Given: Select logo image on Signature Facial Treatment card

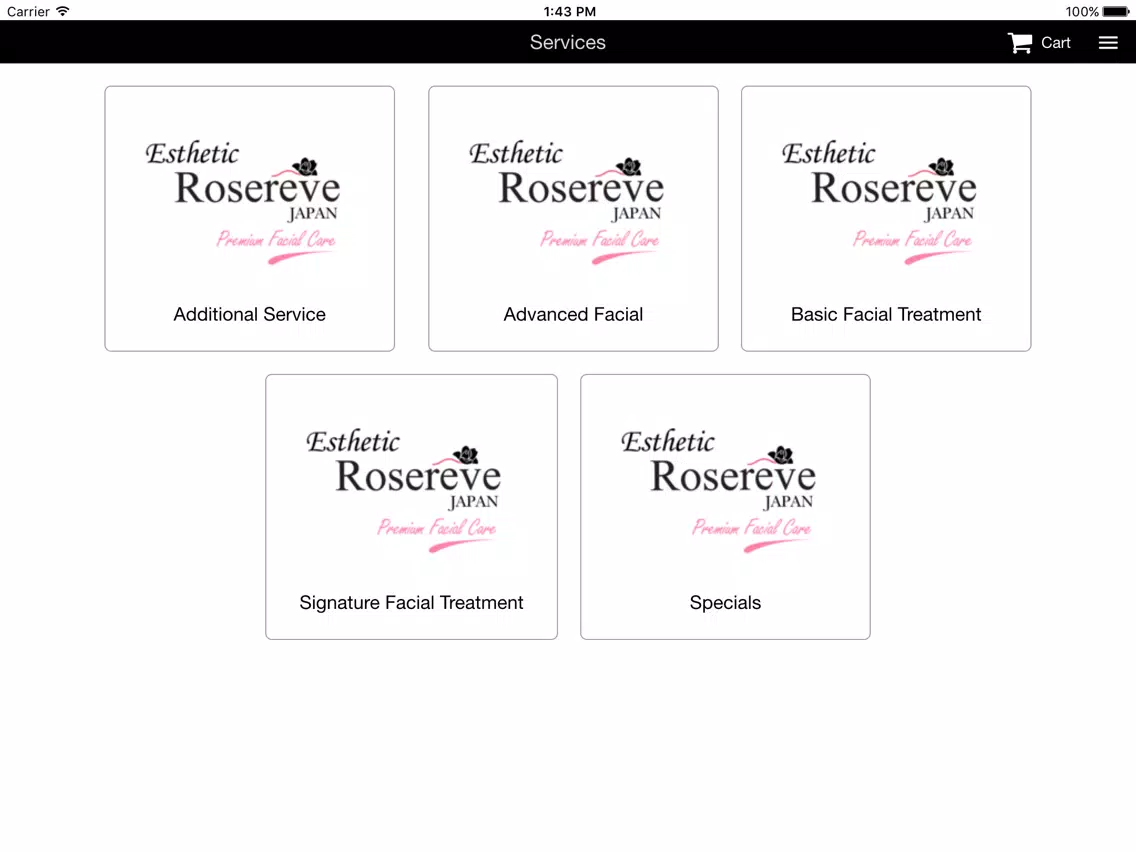Looking at the screenshot, I should click(404, 491).
